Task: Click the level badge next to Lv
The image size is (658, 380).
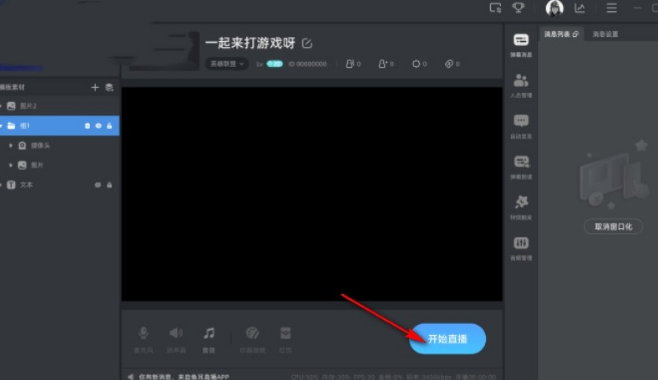Action: point(275,64)
